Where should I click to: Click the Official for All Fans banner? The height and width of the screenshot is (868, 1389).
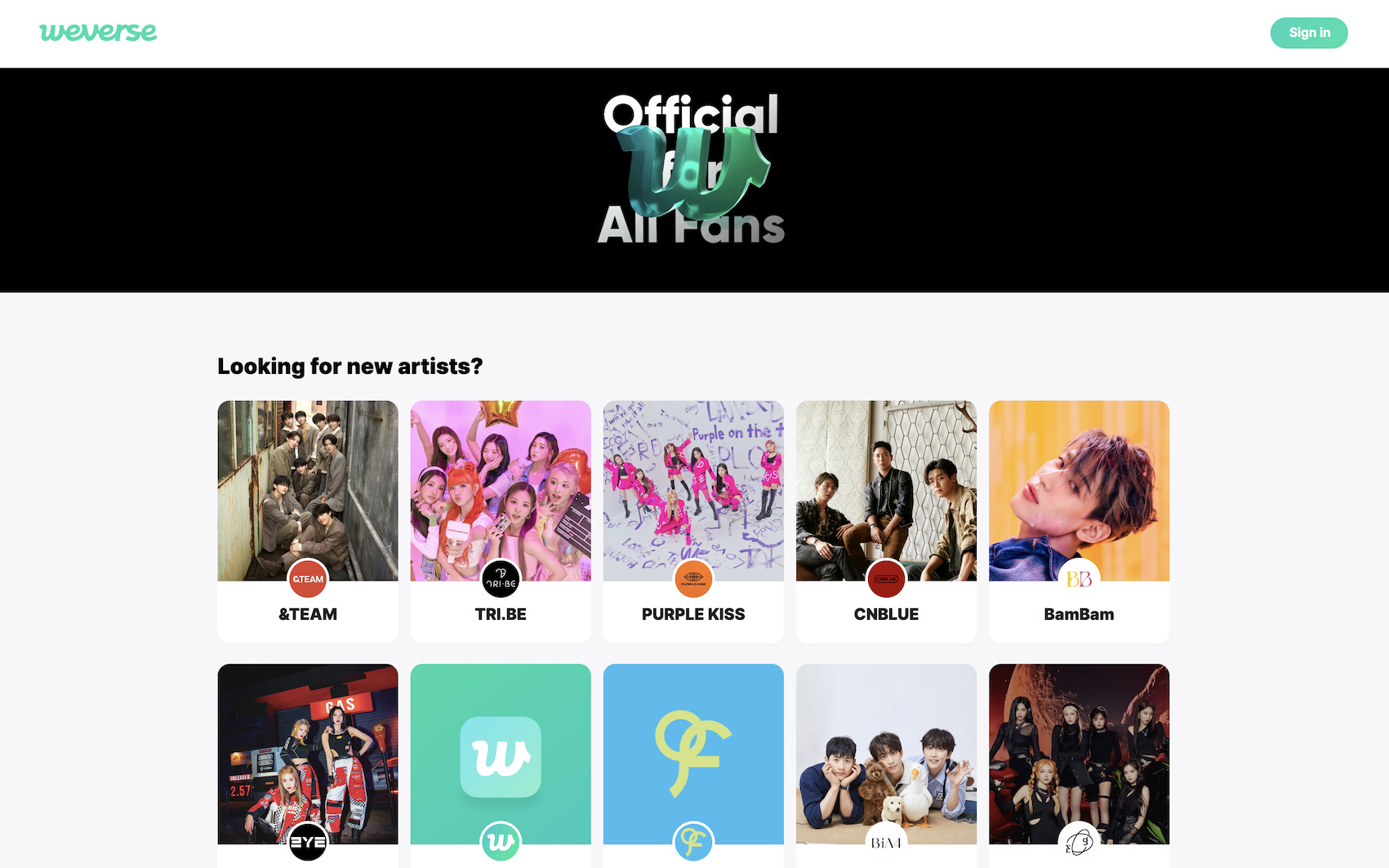coord(694,180)
